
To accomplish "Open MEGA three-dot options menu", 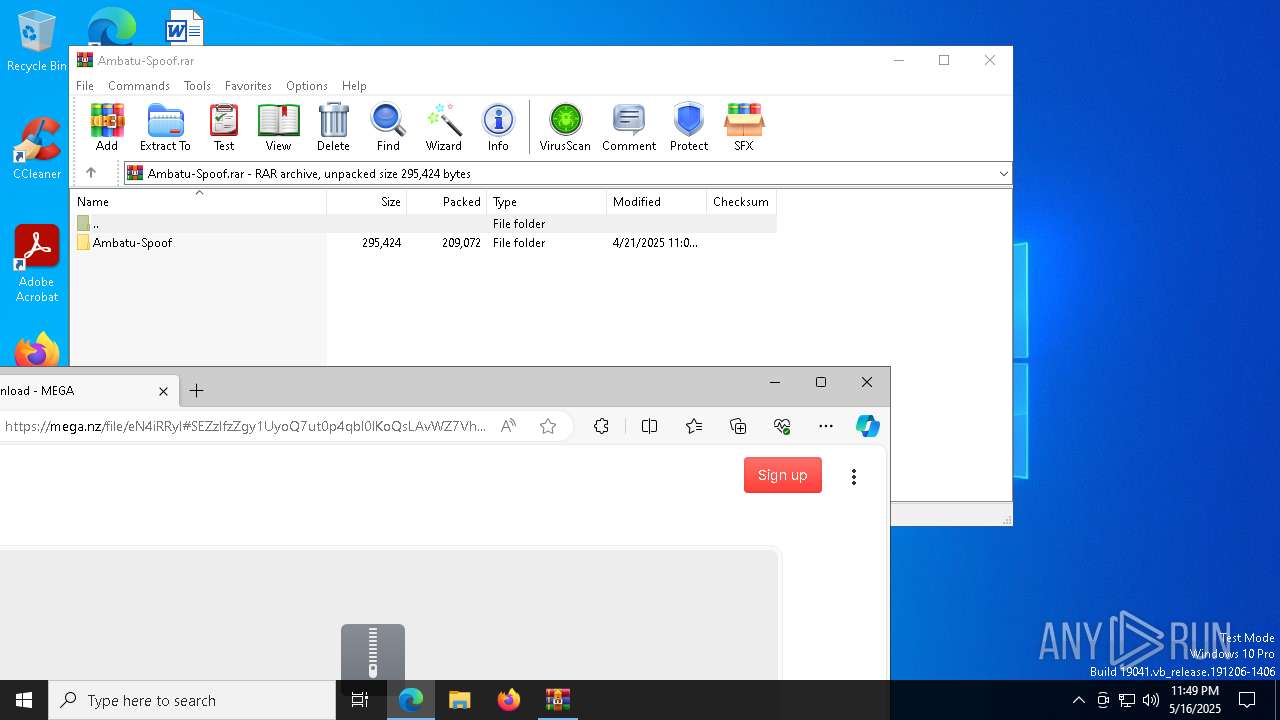I will pos(854,477).
